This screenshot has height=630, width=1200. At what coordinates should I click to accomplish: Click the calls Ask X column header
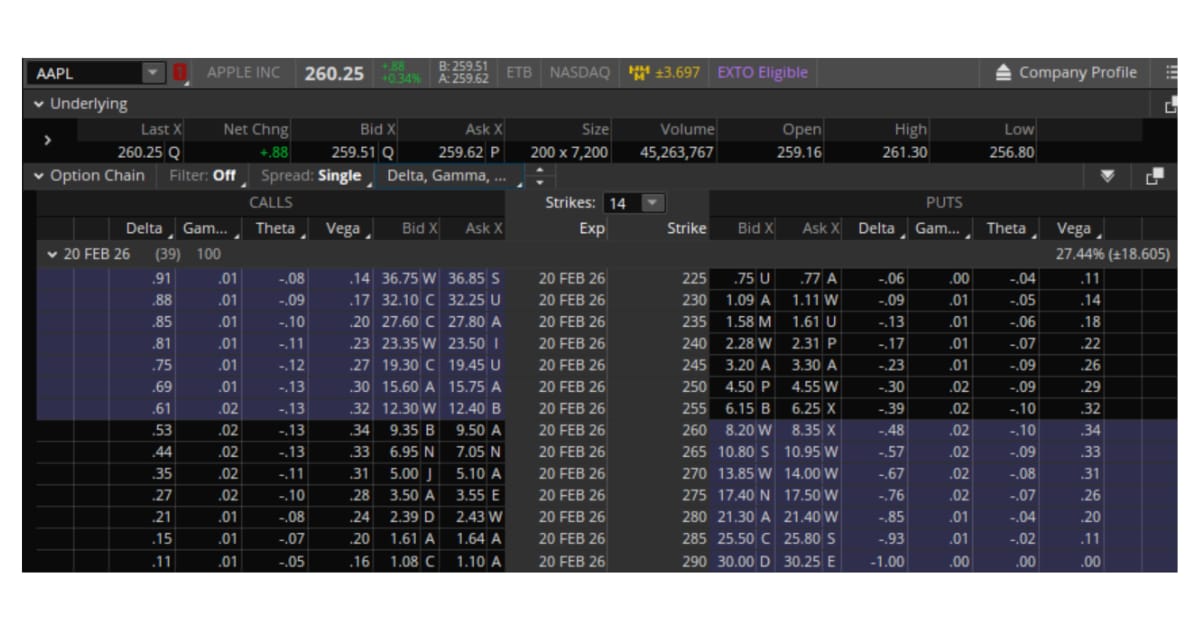click(x=473, y=228)
